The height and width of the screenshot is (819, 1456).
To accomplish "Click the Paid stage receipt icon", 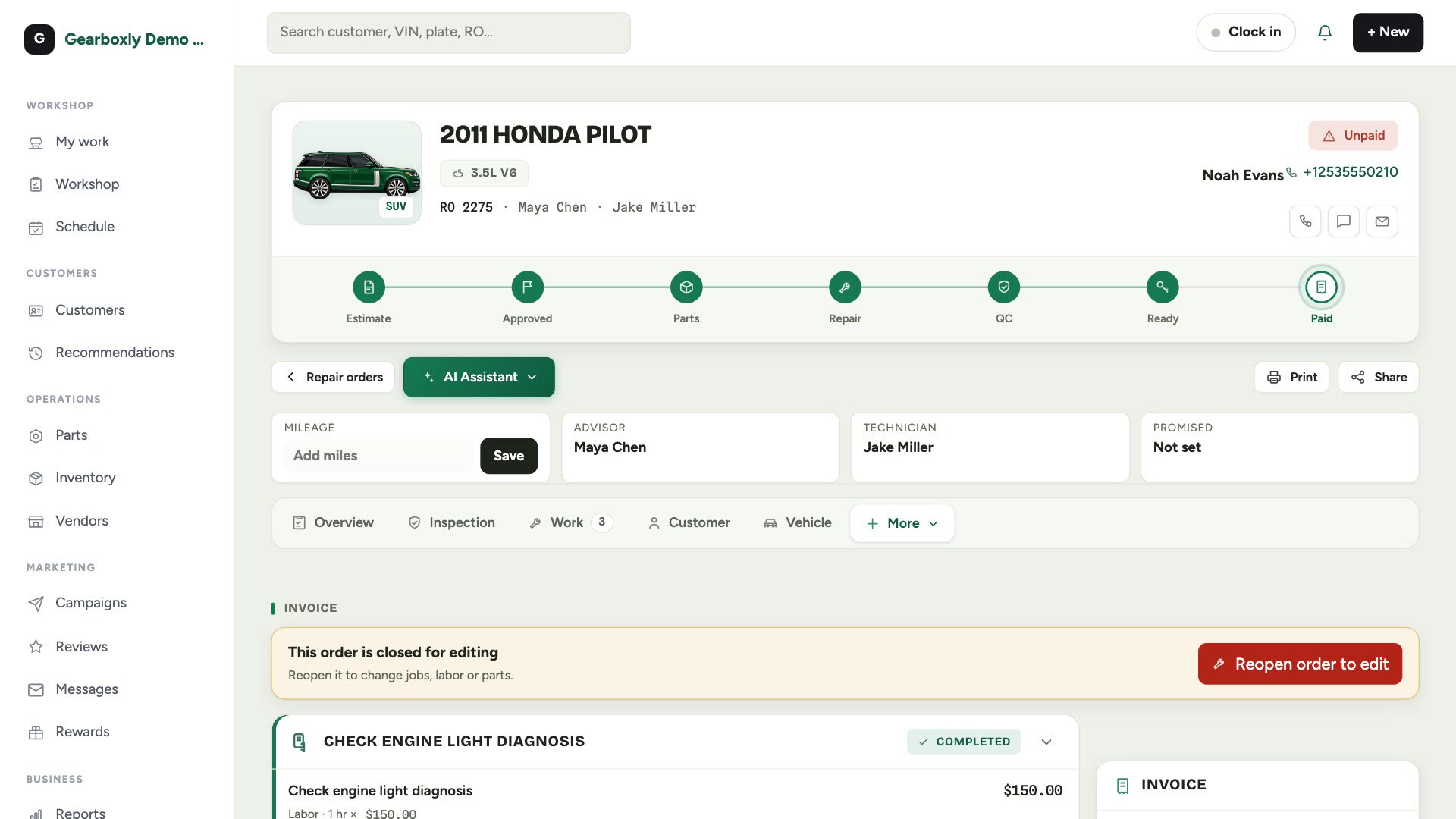I will [1321, 287].
